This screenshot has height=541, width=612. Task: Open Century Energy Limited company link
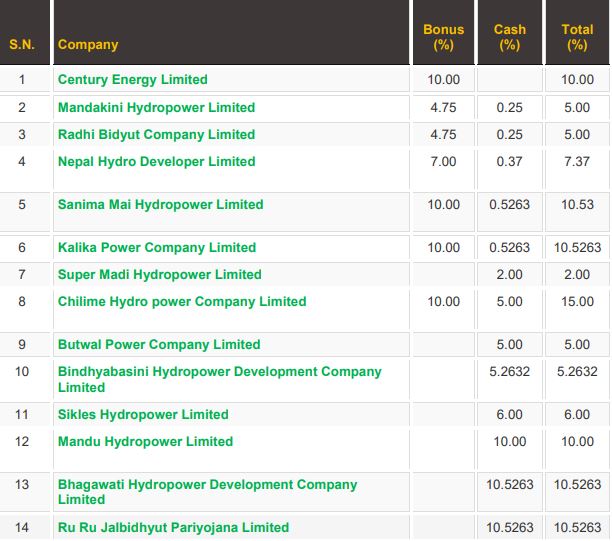133,80
